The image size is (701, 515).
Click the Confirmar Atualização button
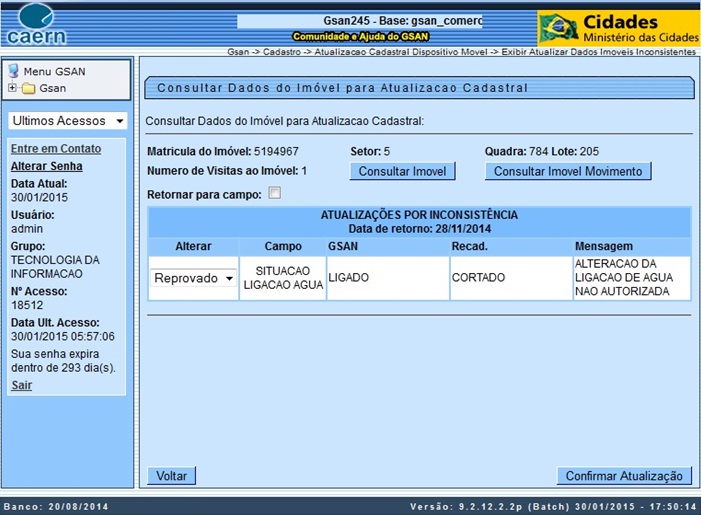[623, 476]
